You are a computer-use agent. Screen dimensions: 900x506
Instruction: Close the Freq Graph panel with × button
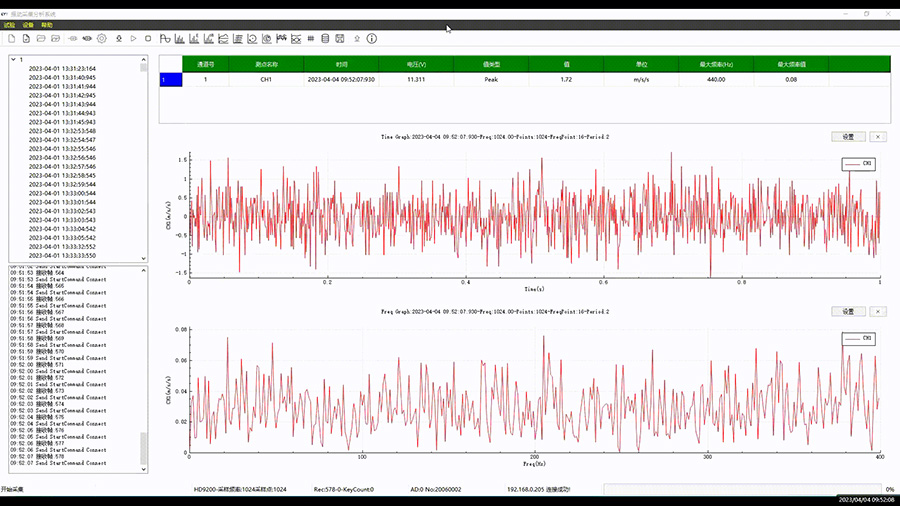tap(877, 311)
